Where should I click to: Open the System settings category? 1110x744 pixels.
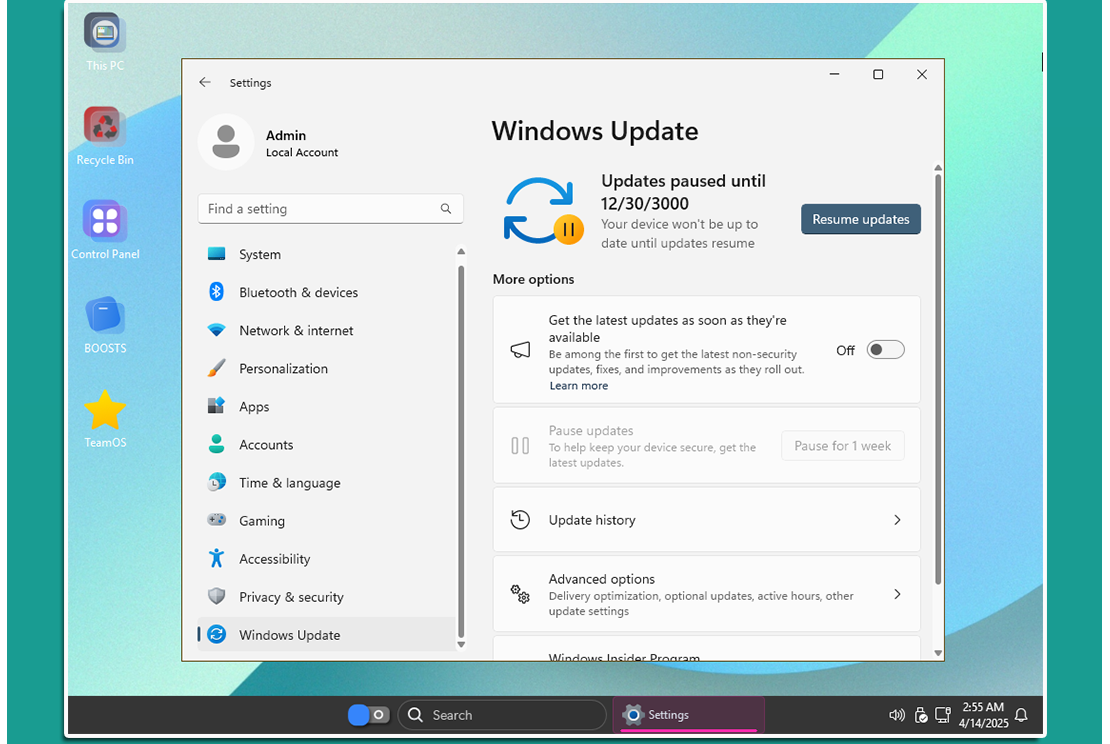260,254
